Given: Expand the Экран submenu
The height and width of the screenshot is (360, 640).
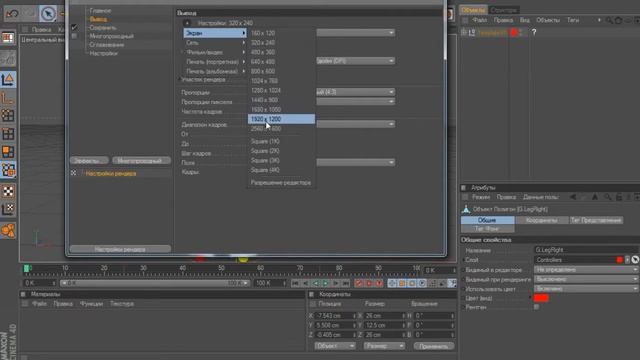Looking at the screenshot, I should tap(215, 33).
